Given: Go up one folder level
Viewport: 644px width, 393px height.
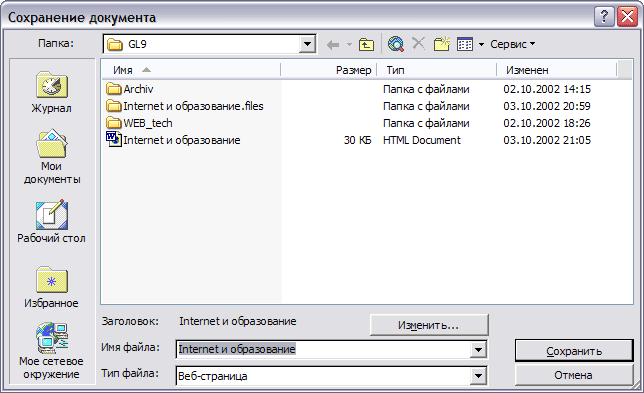Looking at the screenshot, I should point(366,44).
